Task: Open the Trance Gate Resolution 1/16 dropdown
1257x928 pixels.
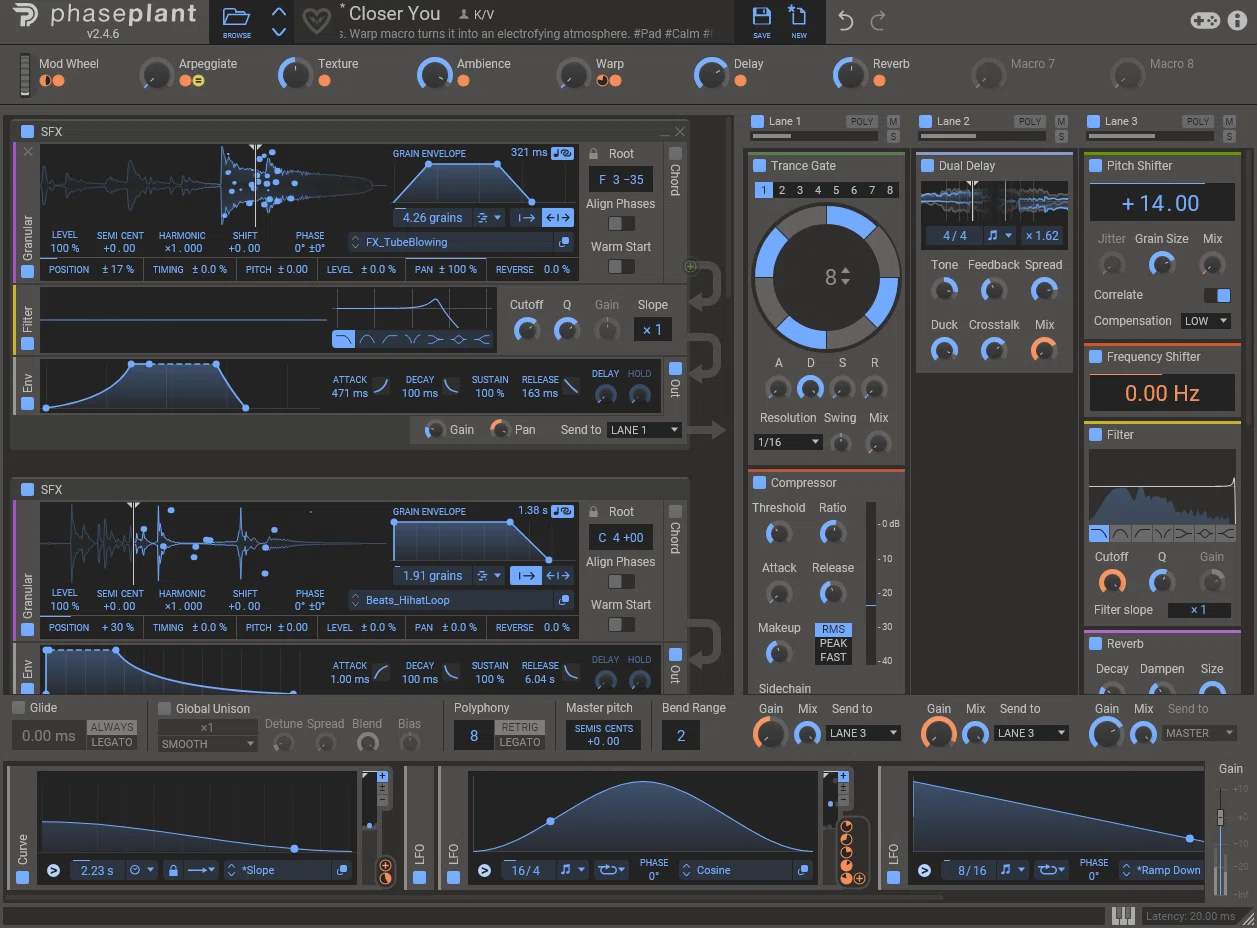Action: click(788, 442)
